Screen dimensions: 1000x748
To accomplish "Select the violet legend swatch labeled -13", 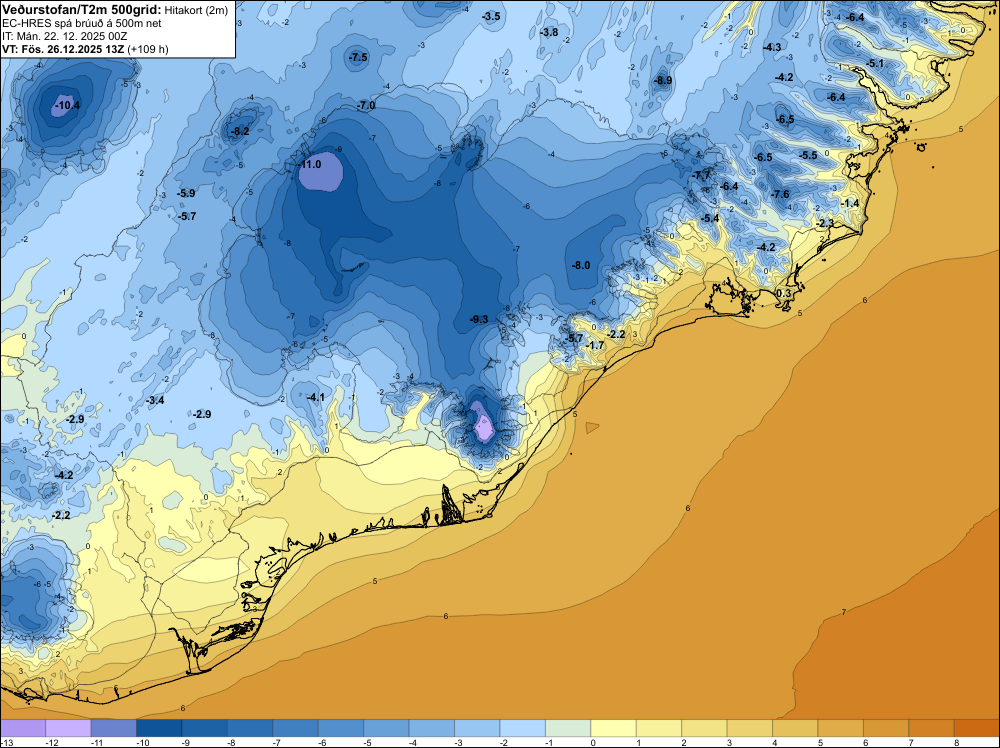I will [x=23, y=728].
